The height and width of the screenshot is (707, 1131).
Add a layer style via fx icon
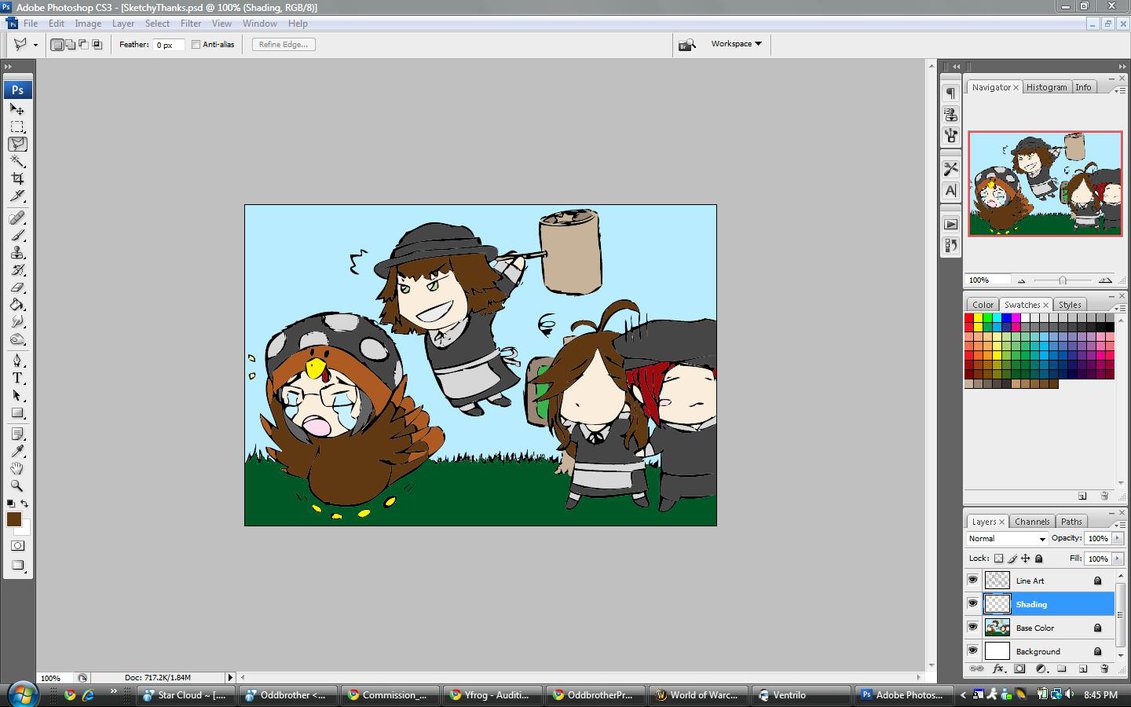998,668
